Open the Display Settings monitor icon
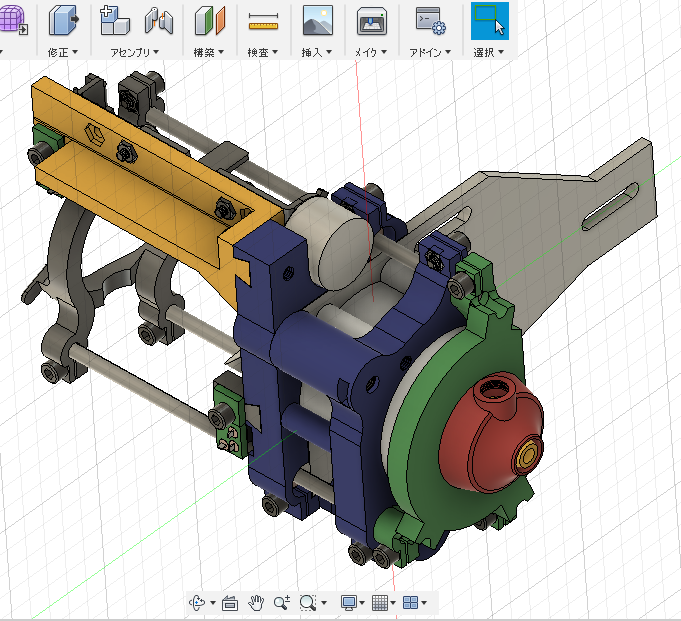Image resolution: width=681 pixels, height=621 pixels. tap(349, 603)
